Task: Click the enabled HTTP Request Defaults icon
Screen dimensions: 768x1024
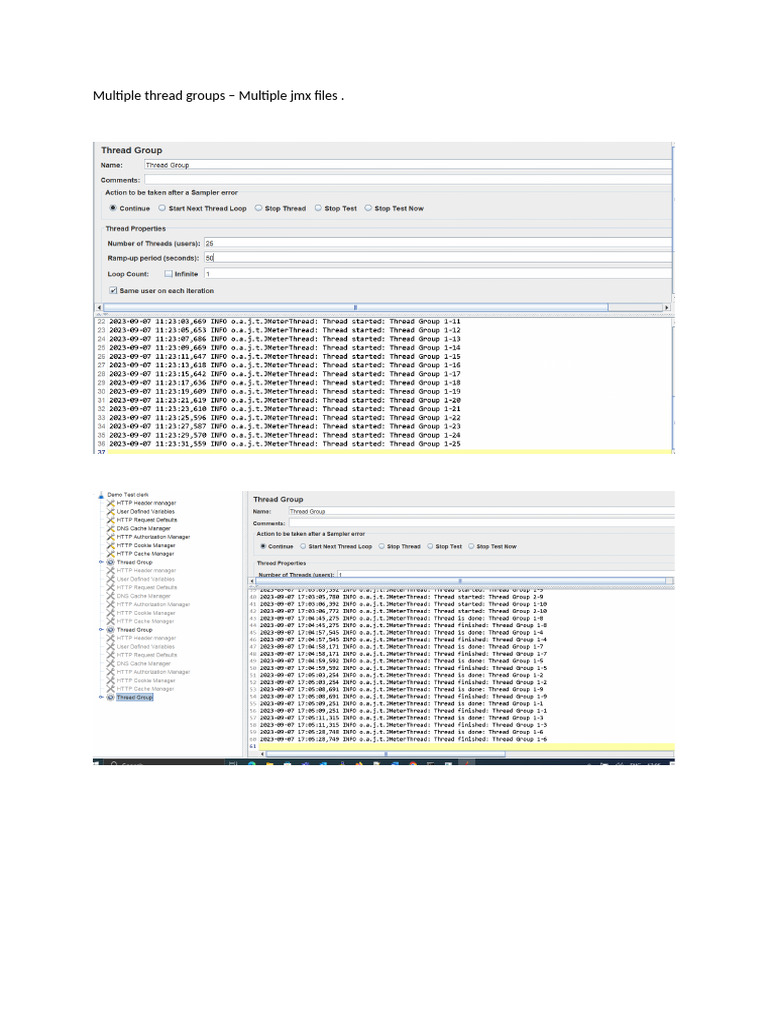Action: coord(110,520)
